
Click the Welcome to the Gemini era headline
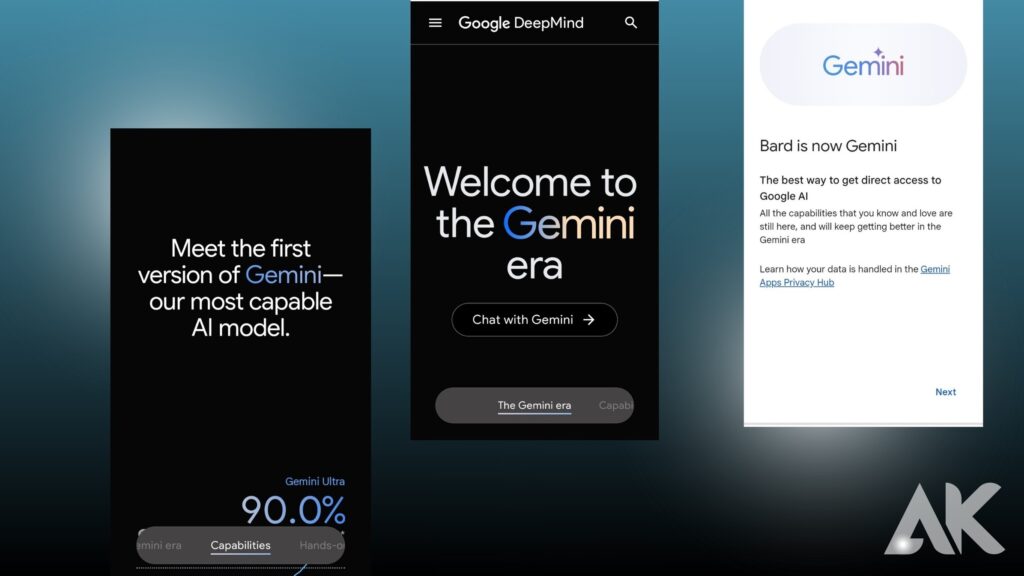[530, 223]
